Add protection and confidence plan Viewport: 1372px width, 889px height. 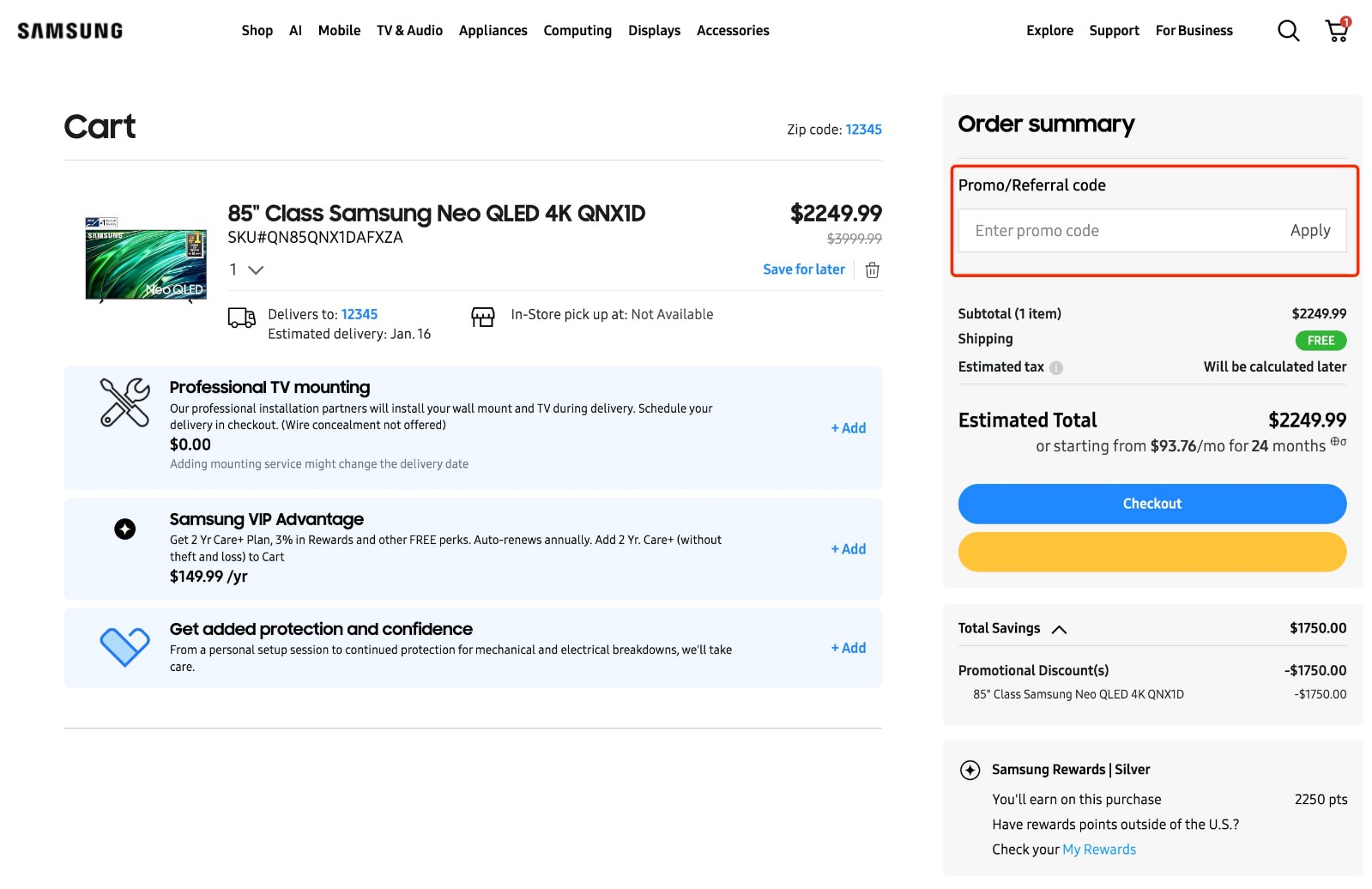(848, 649)
